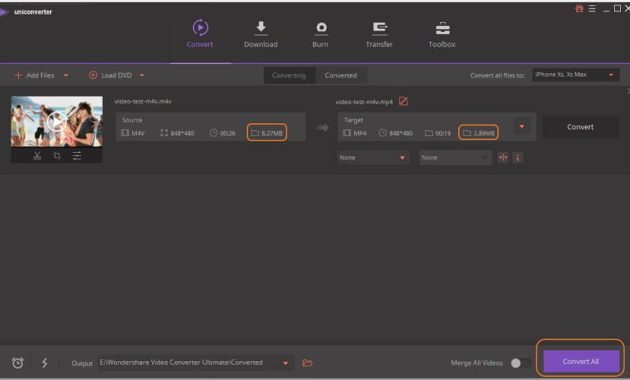Open the crop tool under thumbnail

(57, 156)
